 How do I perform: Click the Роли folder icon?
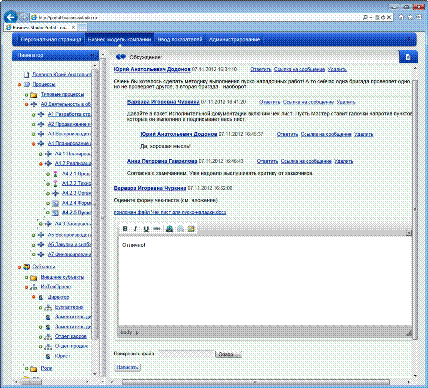[33, 369]
